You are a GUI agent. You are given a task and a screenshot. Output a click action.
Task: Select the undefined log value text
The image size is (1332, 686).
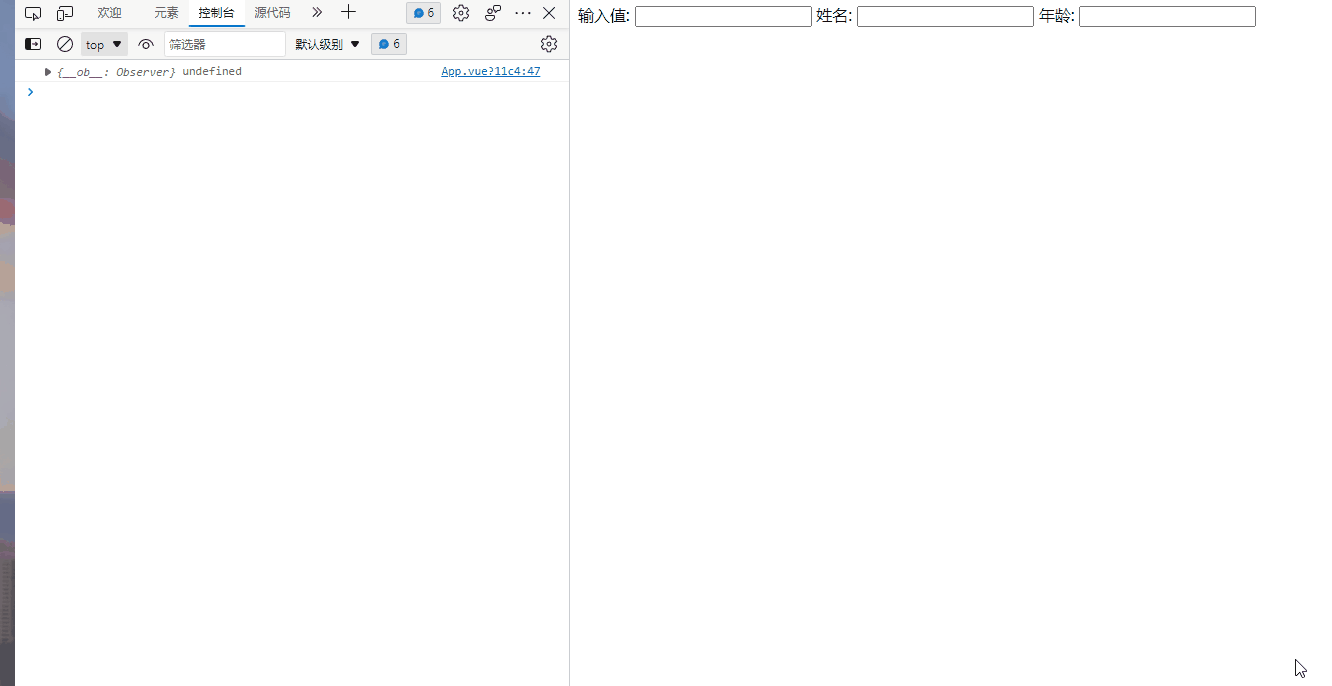point(212,72)
